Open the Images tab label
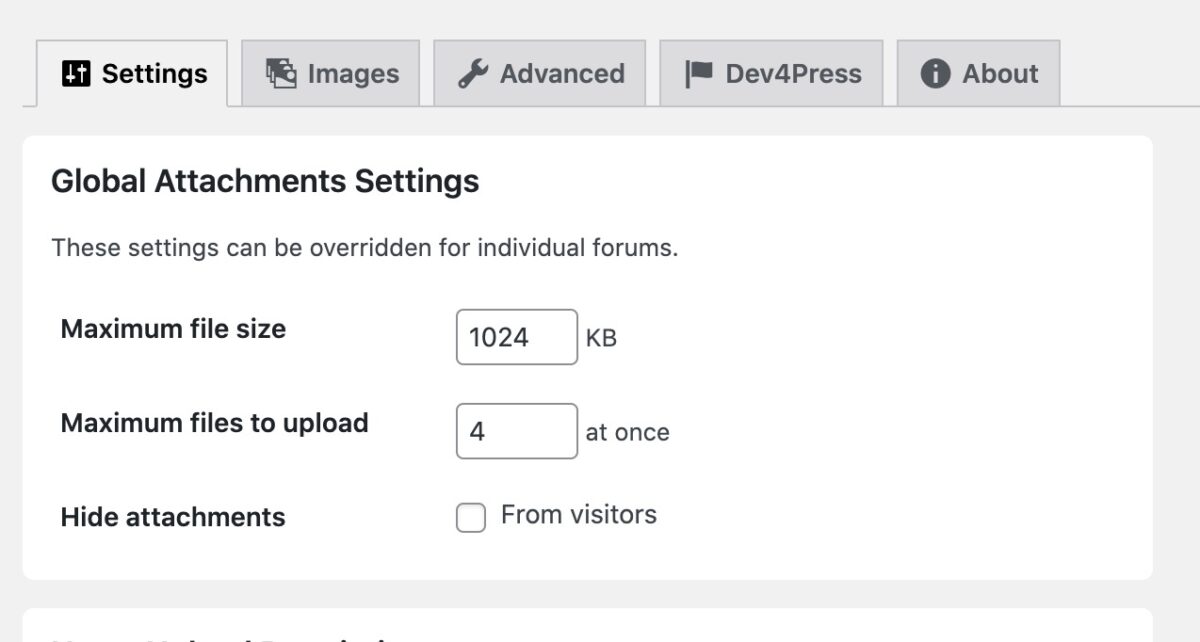 click(353, 74)
